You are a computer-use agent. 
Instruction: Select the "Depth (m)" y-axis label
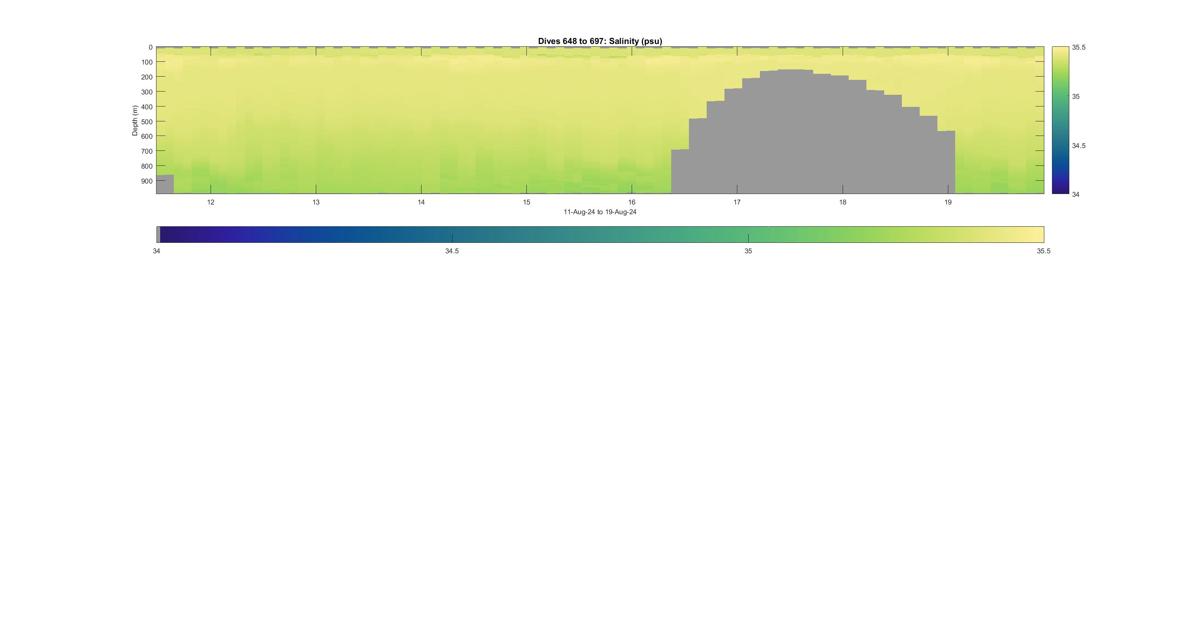click(135, 120)
